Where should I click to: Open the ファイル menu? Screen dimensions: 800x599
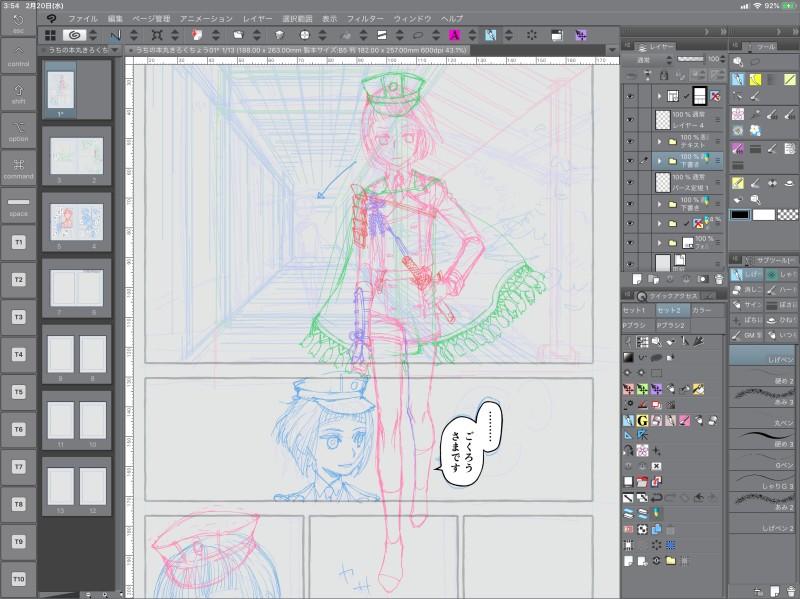pyautogui.click(x=83, y=19)
